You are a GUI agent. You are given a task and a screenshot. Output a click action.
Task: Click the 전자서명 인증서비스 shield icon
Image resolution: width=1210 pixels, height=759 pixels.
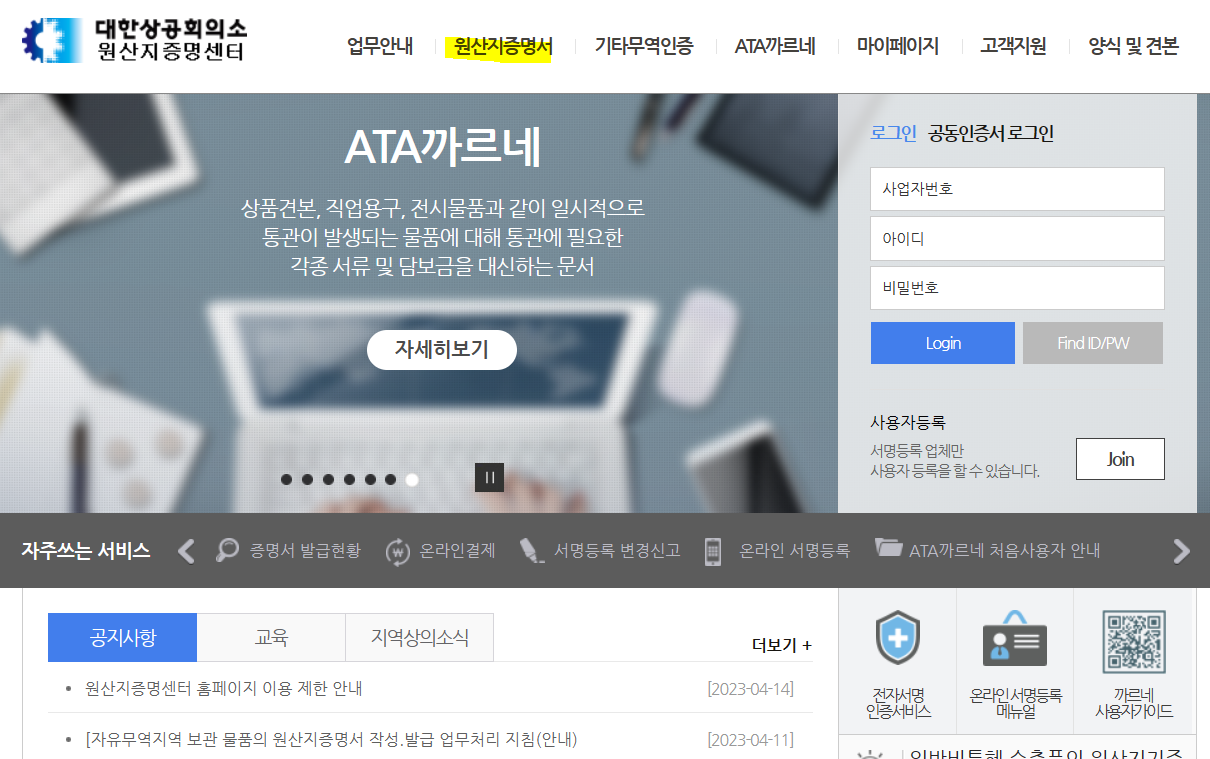tap(897, 639)
